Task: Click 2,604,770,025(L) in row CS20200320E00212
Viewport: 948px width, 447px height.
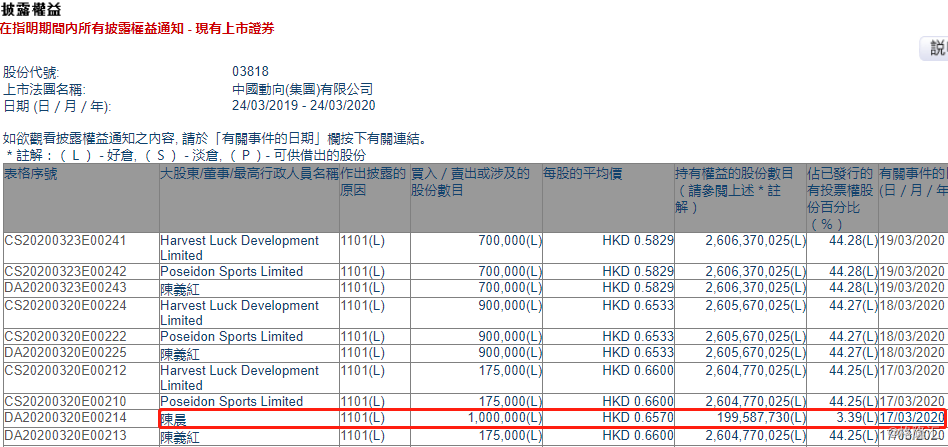Action: [756, 370]
